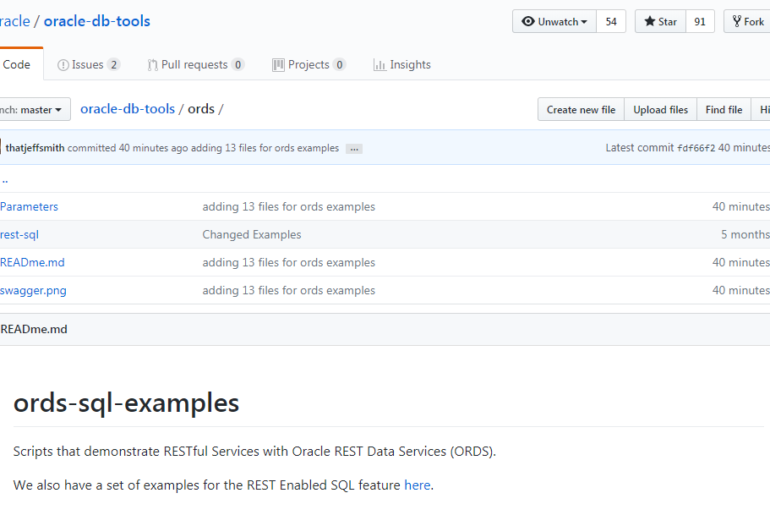Navigate to oracle-db-tools breadcrumb link
This screenshot has width=770, height=515.
click(128, 108)
